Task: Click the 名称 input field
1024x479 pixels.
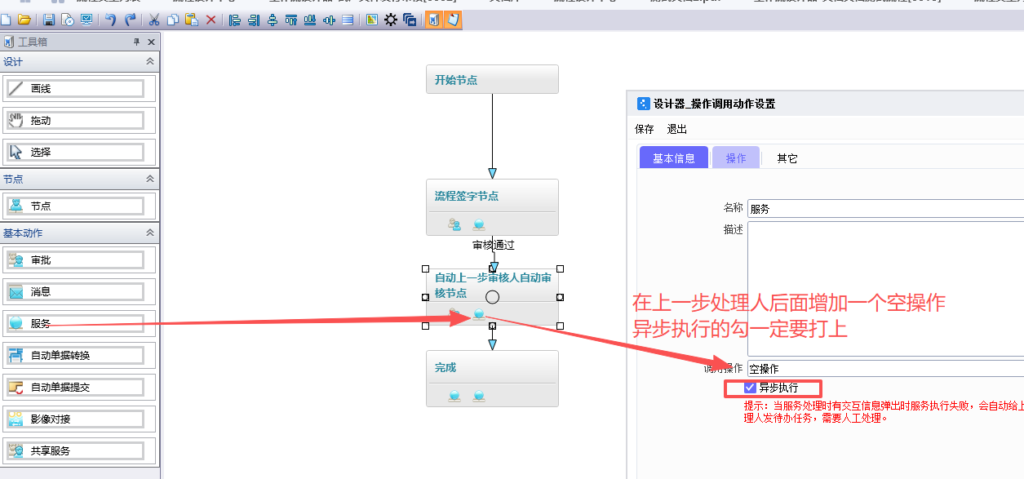Action: [886, 209]
